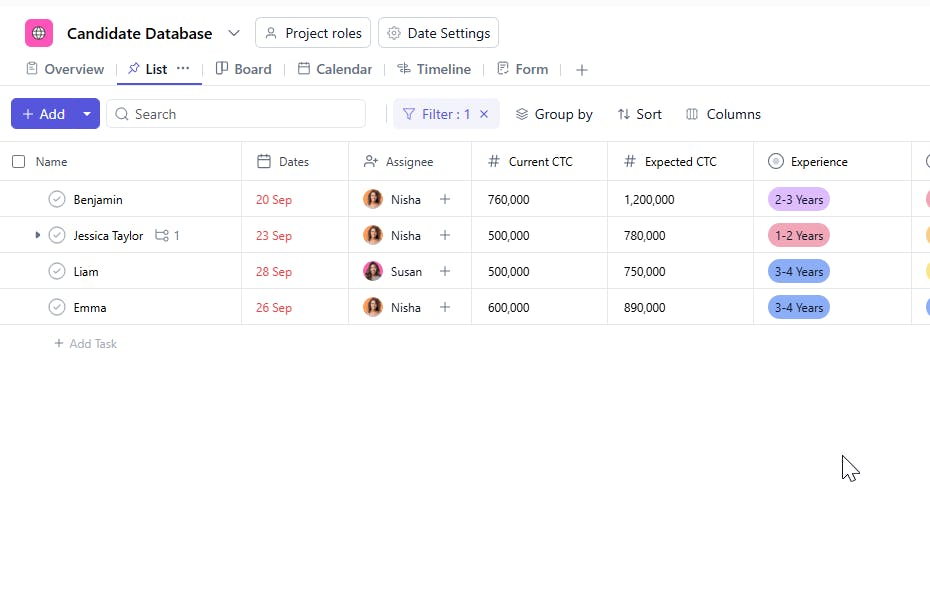Add assignee to Benjamin's row
Viewport: 930px width, 600px height.
click(x=445, y=200)
